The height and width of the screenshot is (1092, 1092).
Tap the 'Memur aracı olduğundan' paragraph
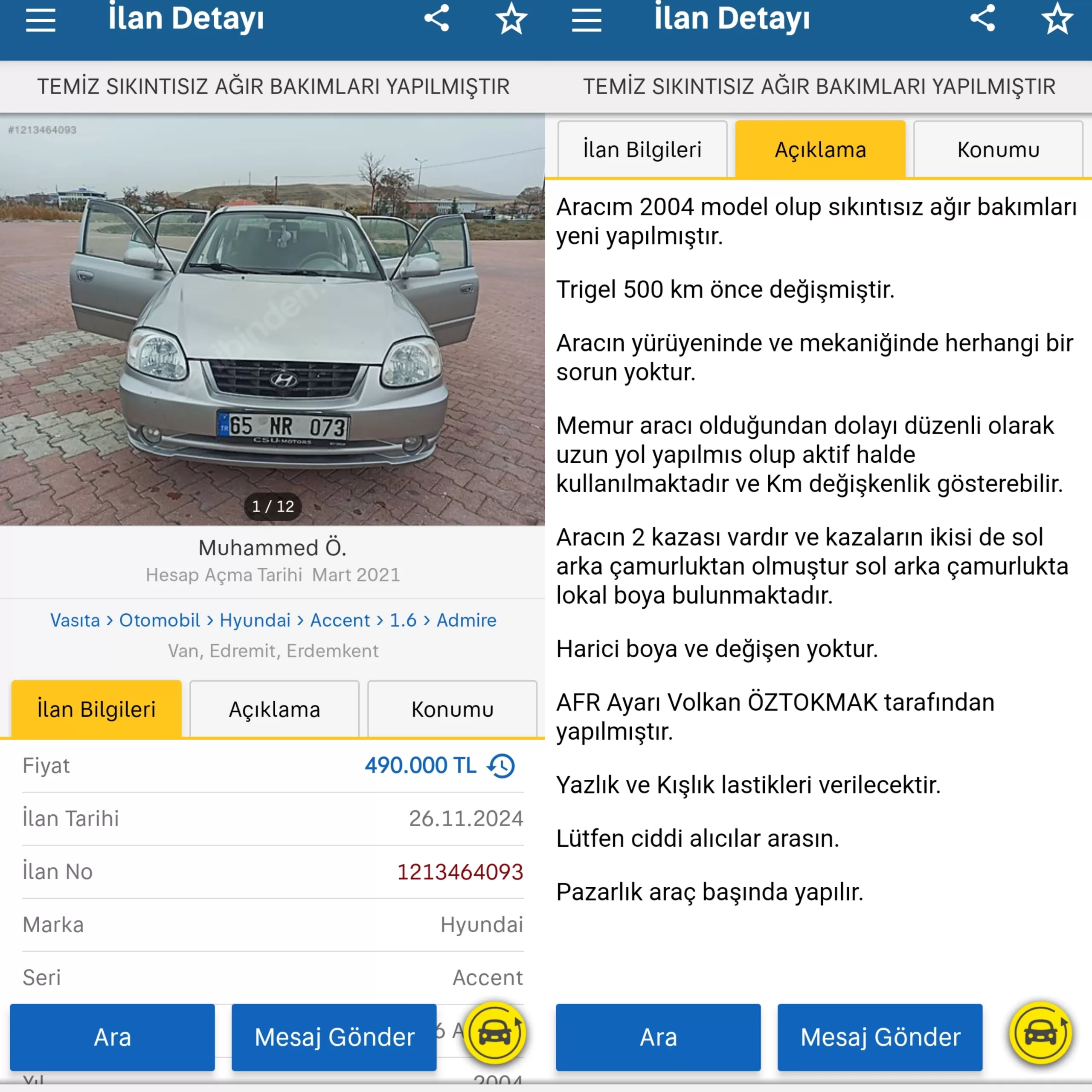coord(810,454)
